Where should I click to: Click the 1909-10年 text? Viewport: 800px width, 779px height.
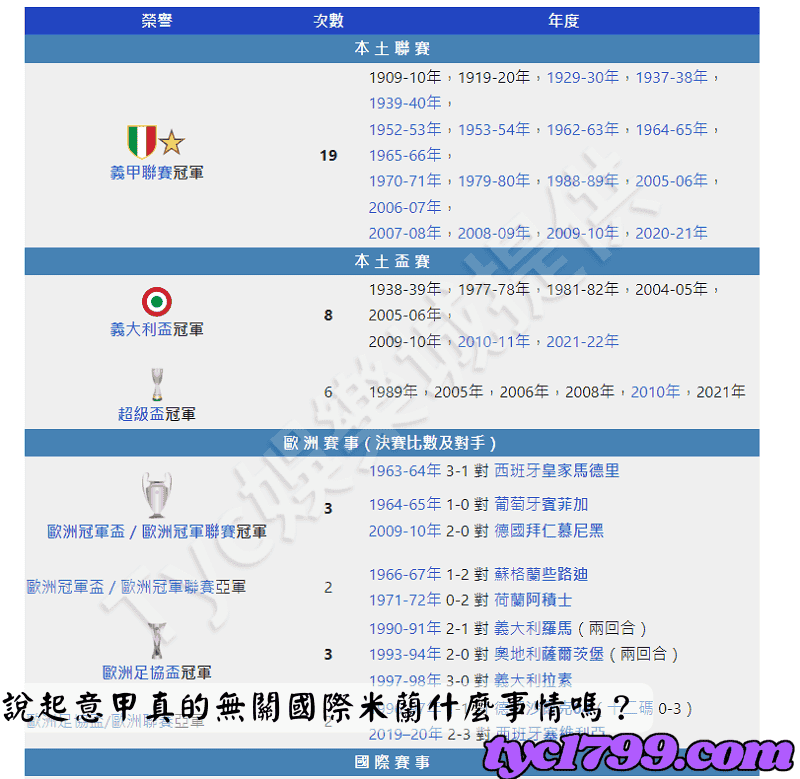[405, 77]
